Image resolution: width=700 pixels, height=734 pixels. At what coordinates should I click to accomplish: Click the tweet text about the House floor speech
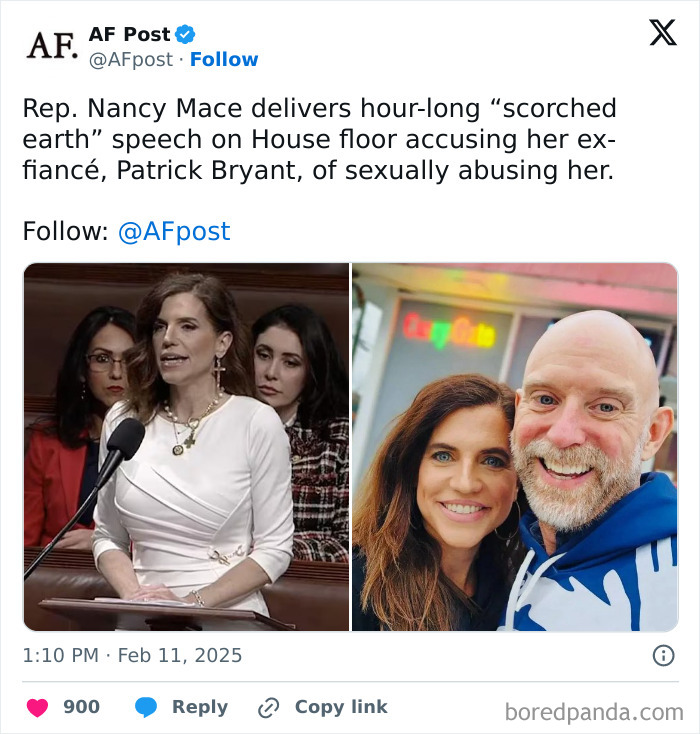pyautogui.click(x=318, y=139)
